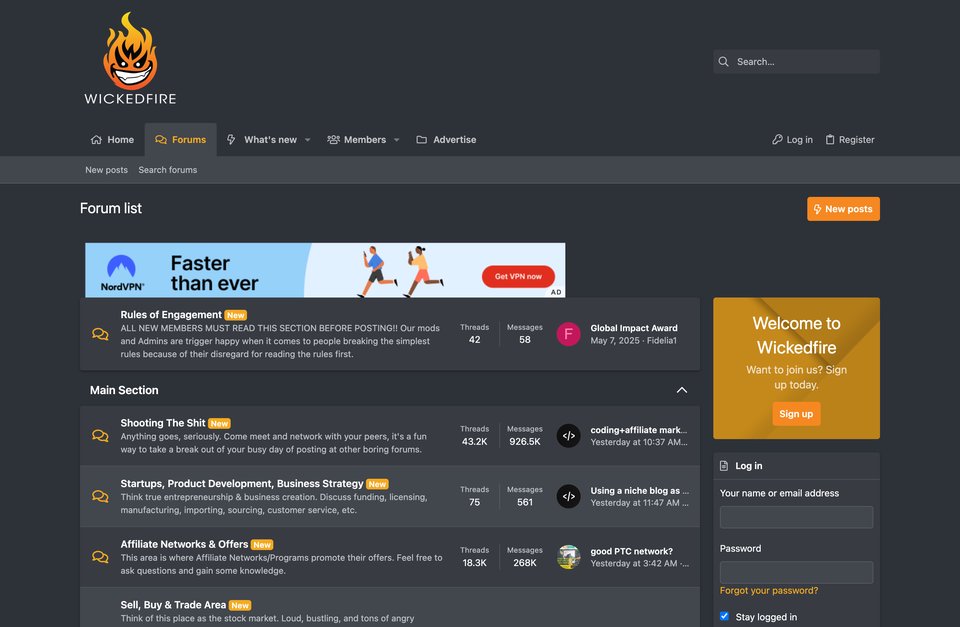Screen dimensions: 960x627
Task: Open the Rules of Engagement forum
Action: coord(171,315)
